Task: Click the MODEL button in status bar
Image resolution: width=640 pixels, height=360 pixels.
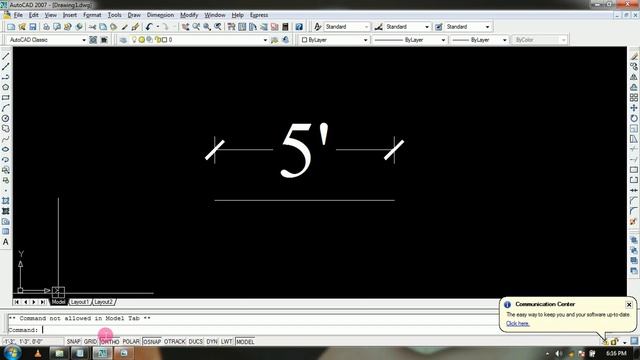Action: (245, 342)
